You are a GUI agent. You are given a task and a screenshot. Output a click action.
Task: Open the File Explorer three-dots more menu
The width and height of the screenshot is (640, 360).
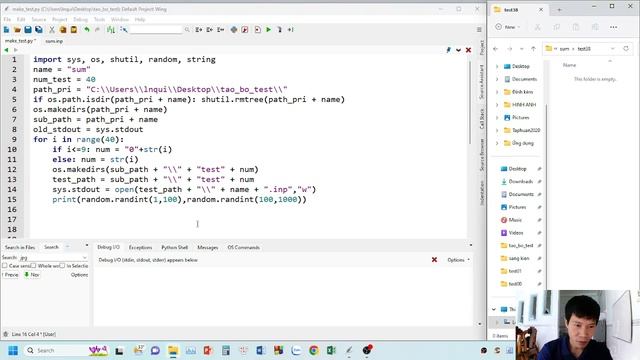pos(613,27)
